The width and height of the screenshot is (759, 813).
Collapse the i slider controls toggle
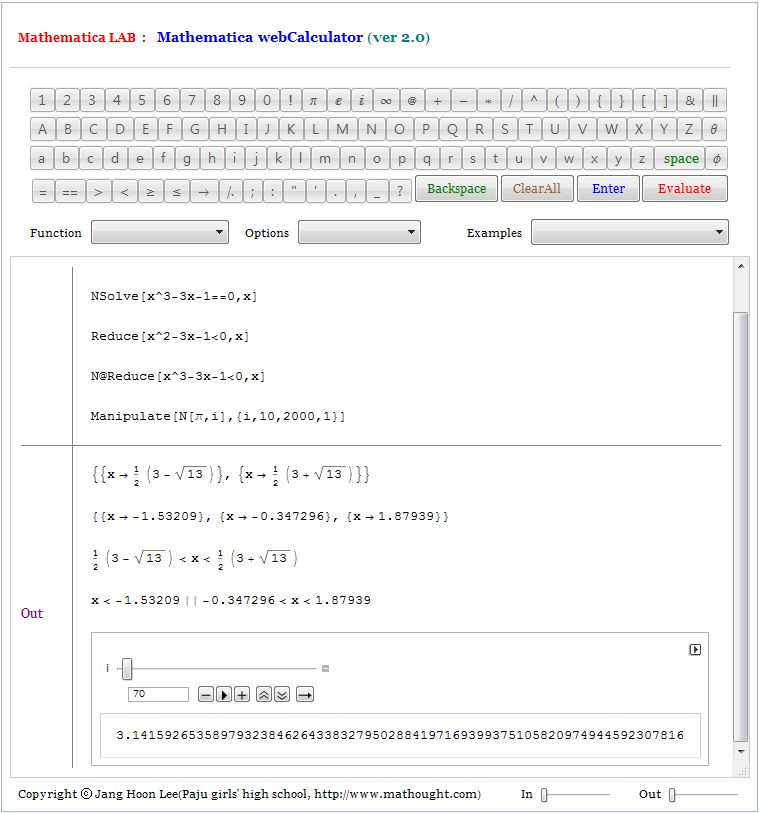pos(326,669)
